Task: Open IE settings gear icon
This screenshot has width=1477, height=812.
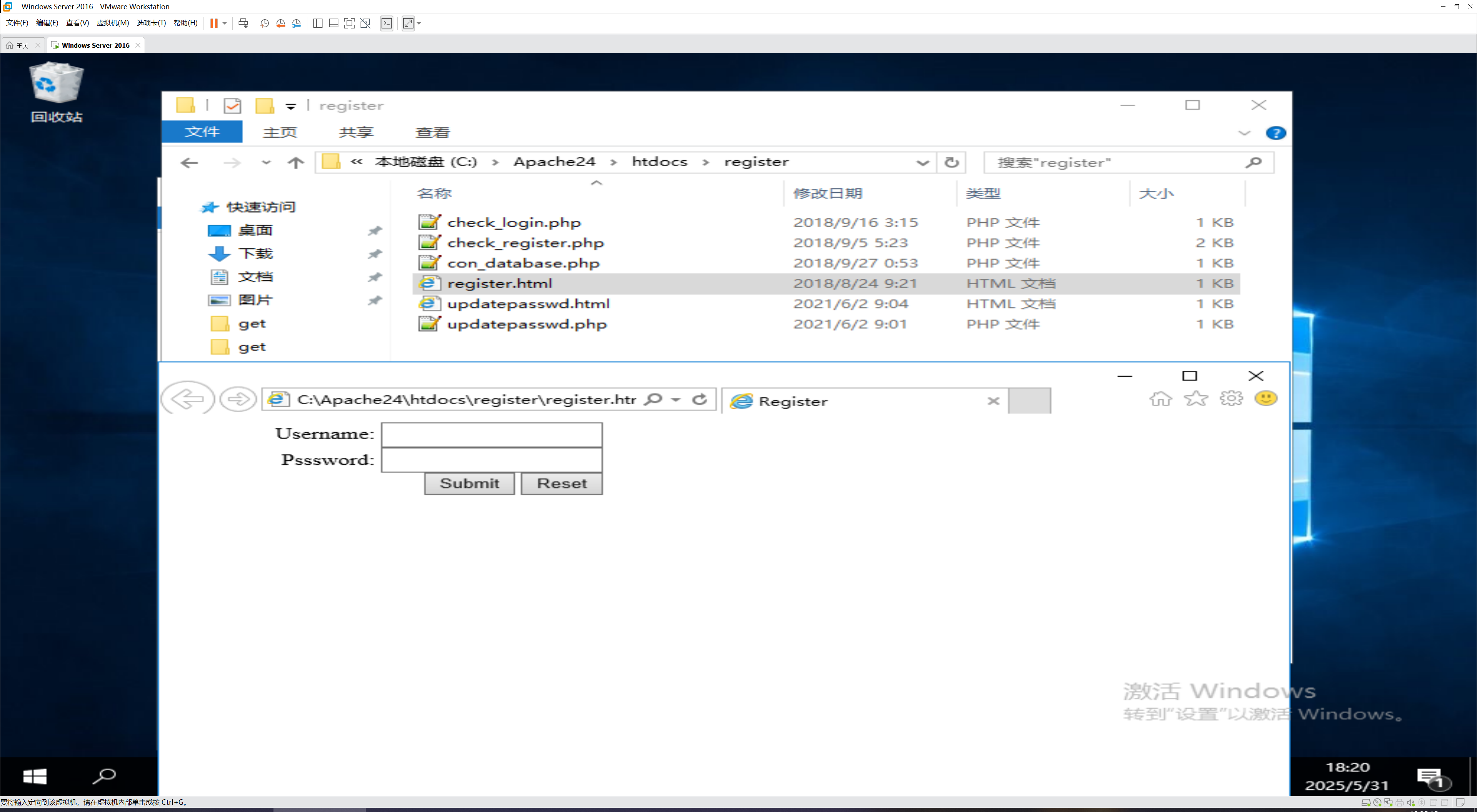Action: click(x=1231, y=398)
